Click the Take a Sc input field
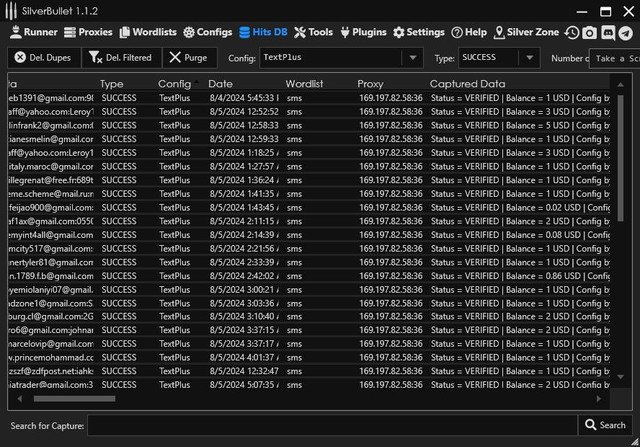 pyautogui.click(x=615, y=58)
